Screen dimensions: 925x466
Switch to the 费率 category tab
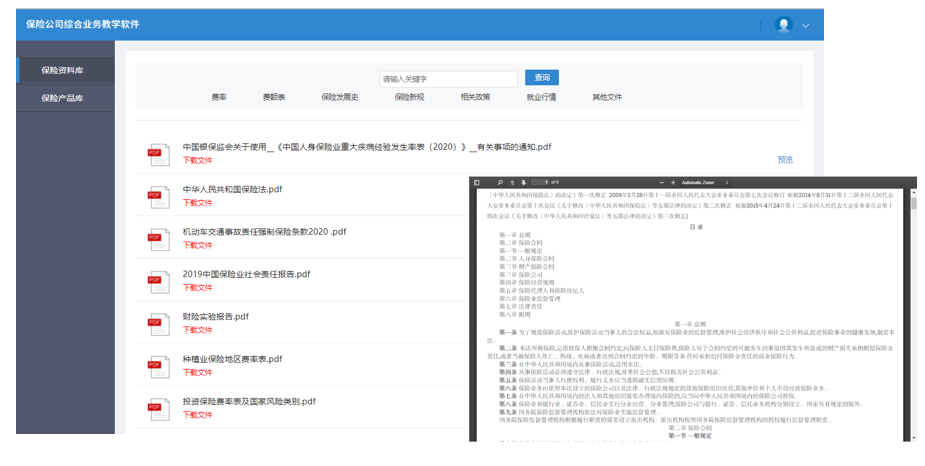[x=218, y=97]
